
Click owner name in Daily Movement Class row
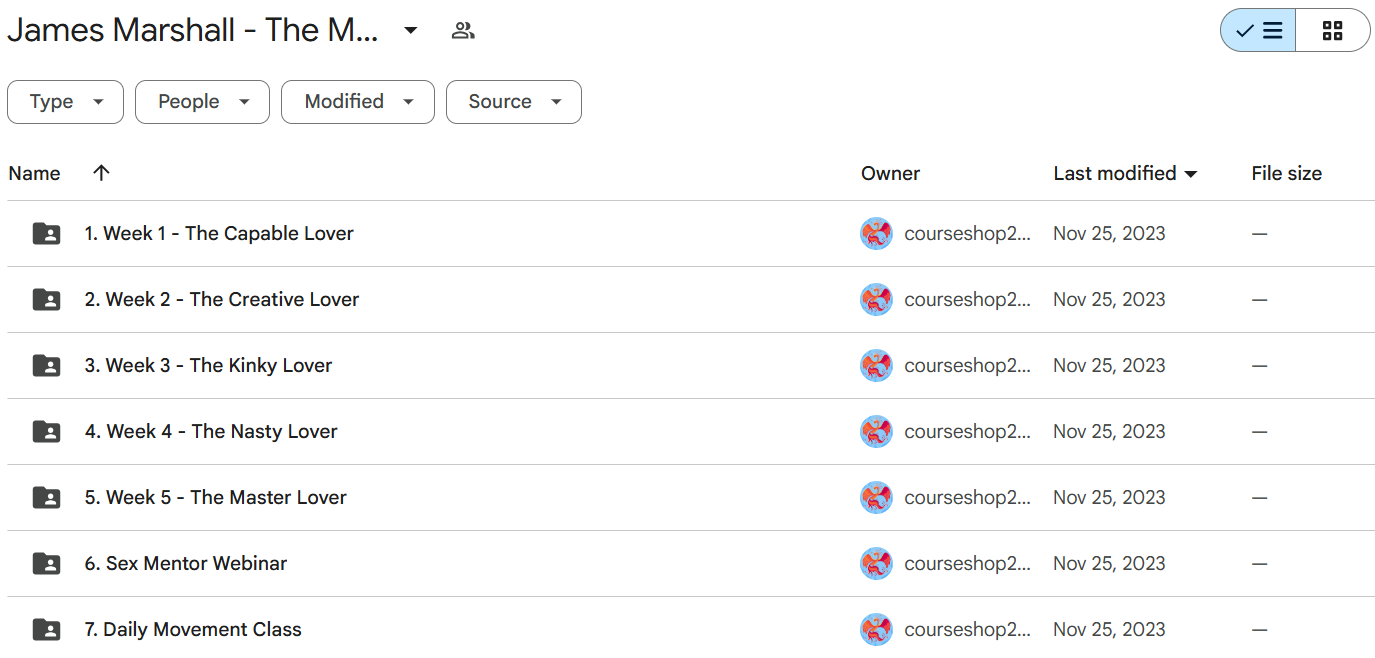[967, 630]
